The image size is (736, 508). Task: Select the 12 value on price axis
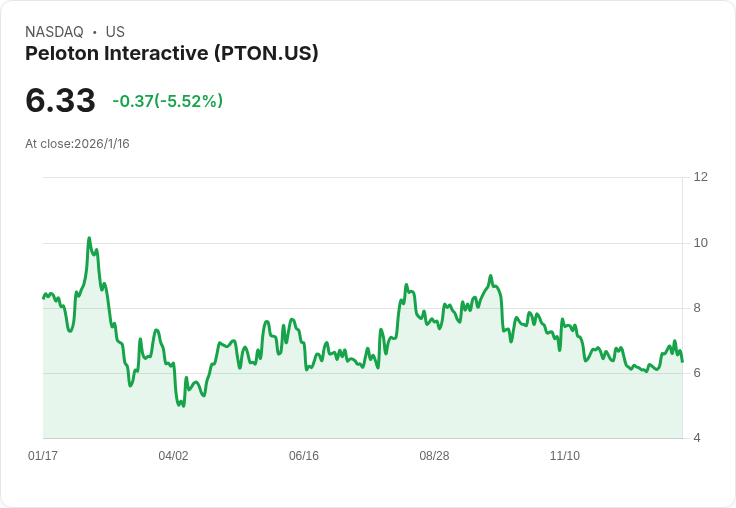(701, 177)
